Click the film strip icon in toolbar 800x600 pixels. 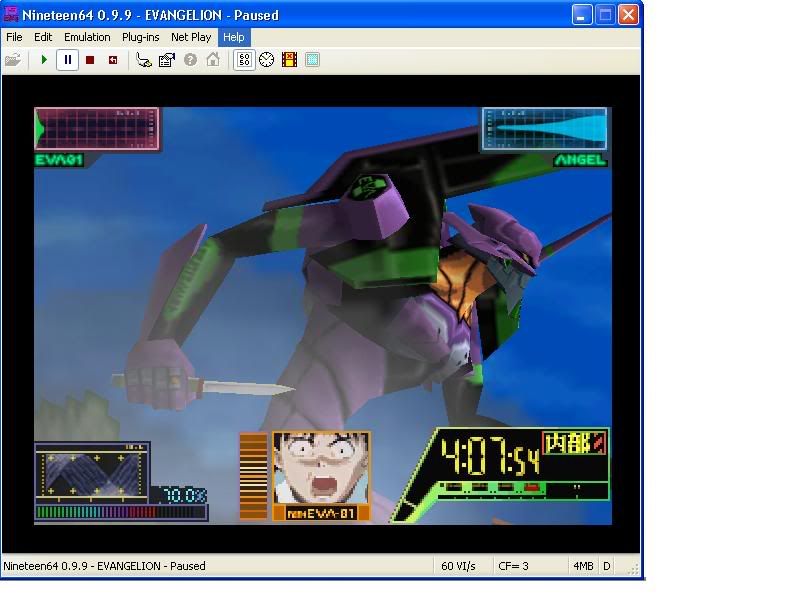[x=289, y=60]
